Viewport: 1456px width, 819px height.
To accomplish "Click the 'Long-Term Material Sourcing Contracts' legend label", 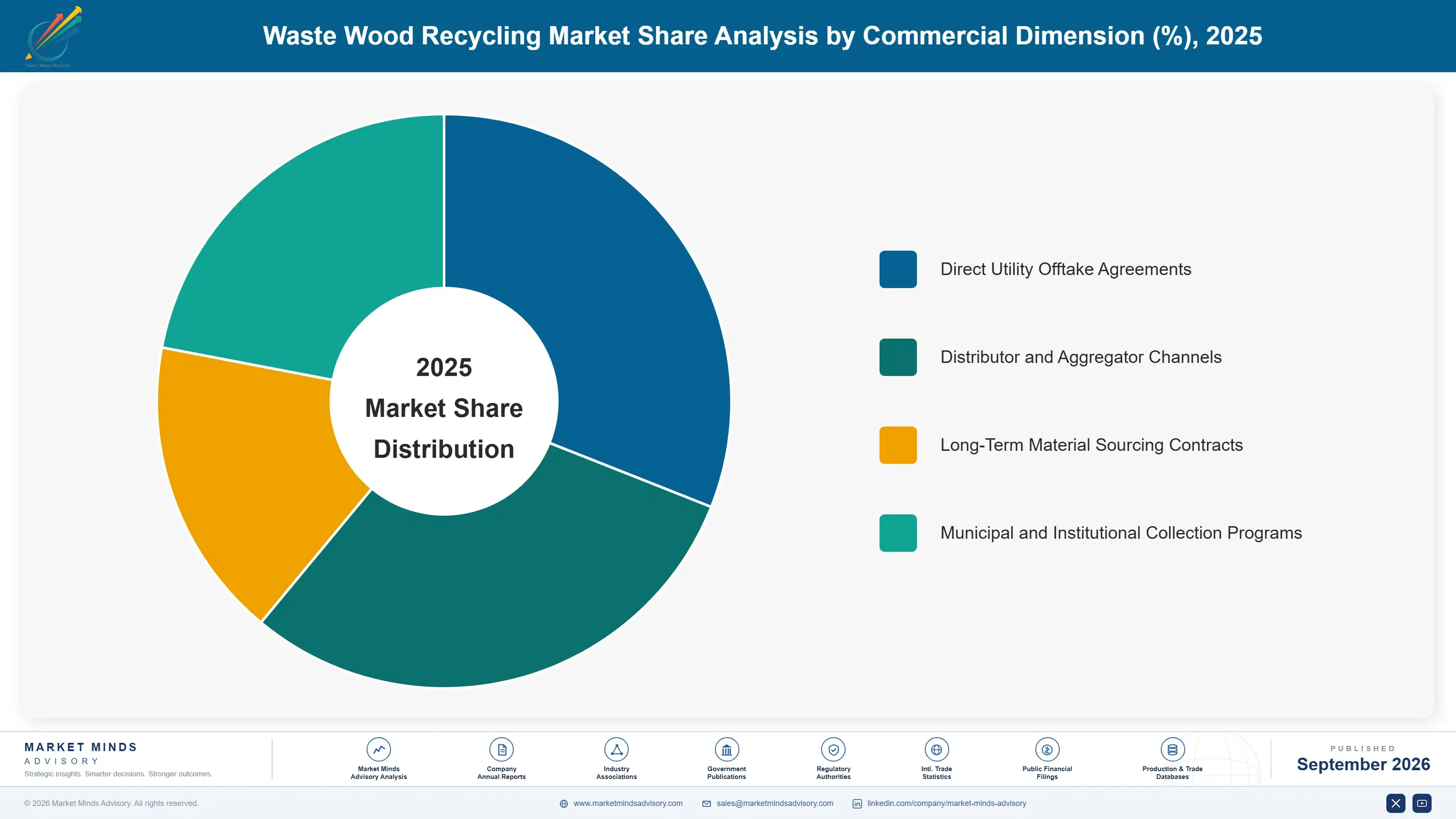I will tap(1092, 445).
